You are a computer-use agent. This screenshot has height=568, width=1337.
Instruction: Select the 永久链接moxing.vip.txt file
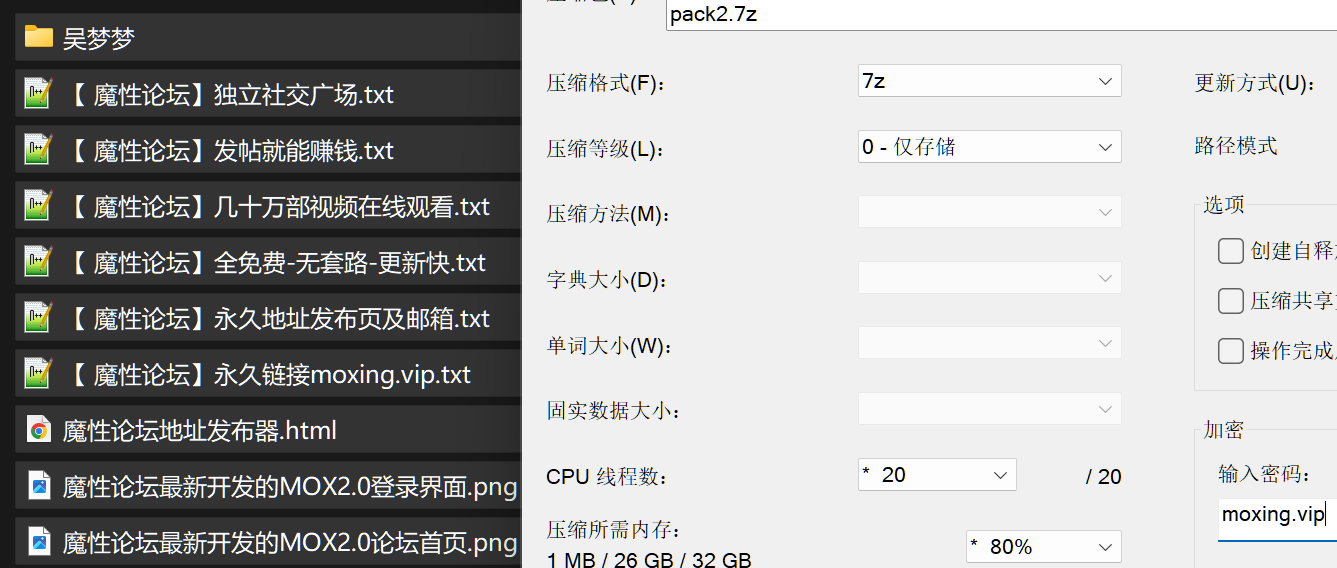(x=270, y=375)
